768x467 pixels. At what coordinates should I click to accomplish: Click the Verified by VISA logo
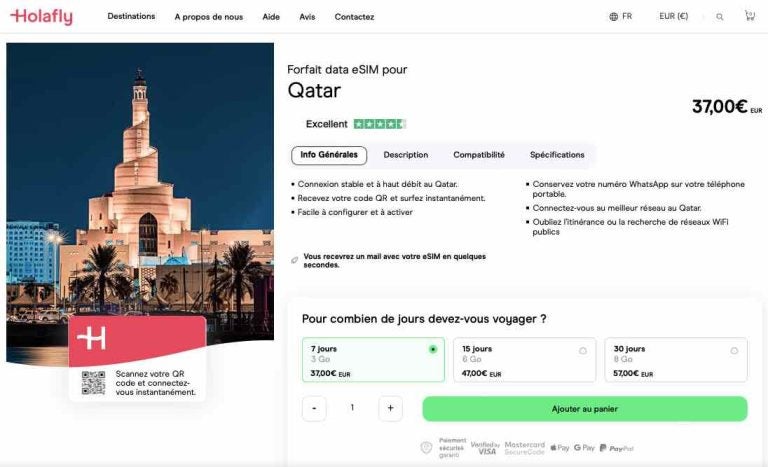pyautogui.click(x=485, y=448)
